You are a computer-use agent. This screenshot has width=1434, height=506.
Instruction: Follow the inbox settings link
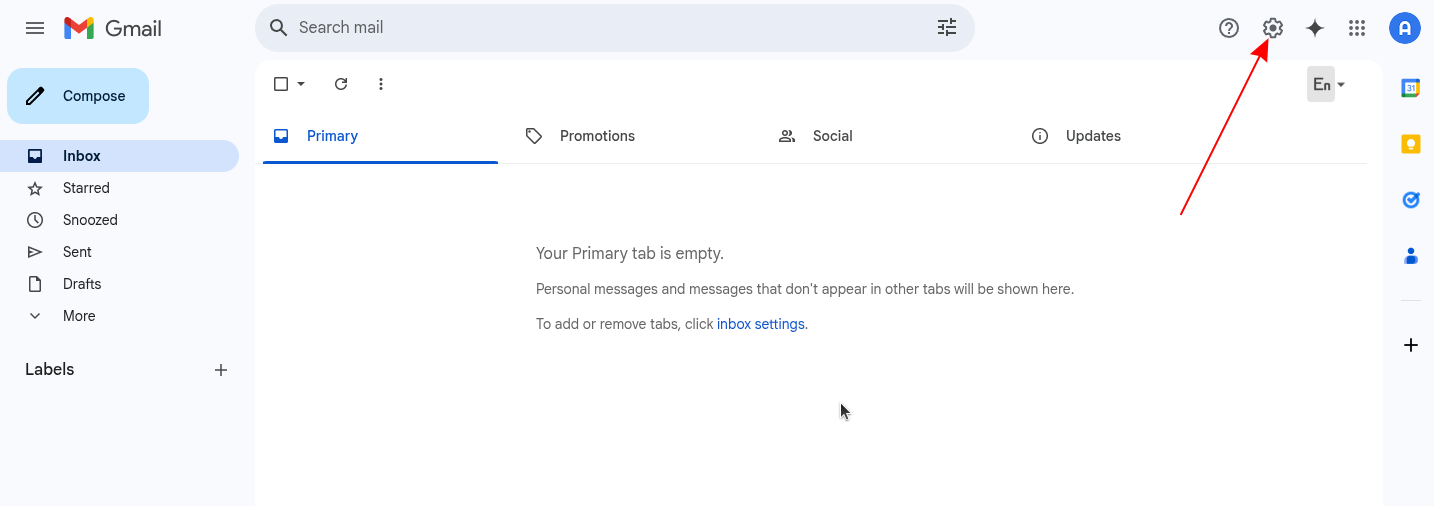761,324
